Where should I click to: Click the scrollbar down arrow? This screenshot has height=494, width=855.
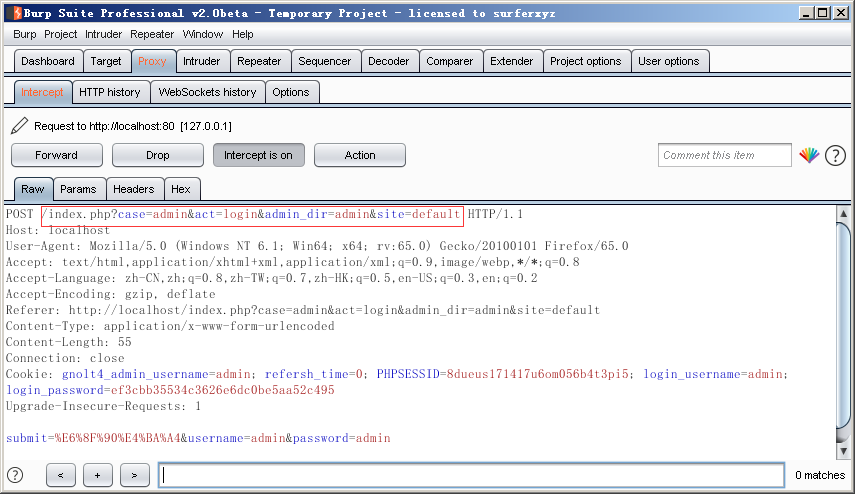(x=844, y=451)
